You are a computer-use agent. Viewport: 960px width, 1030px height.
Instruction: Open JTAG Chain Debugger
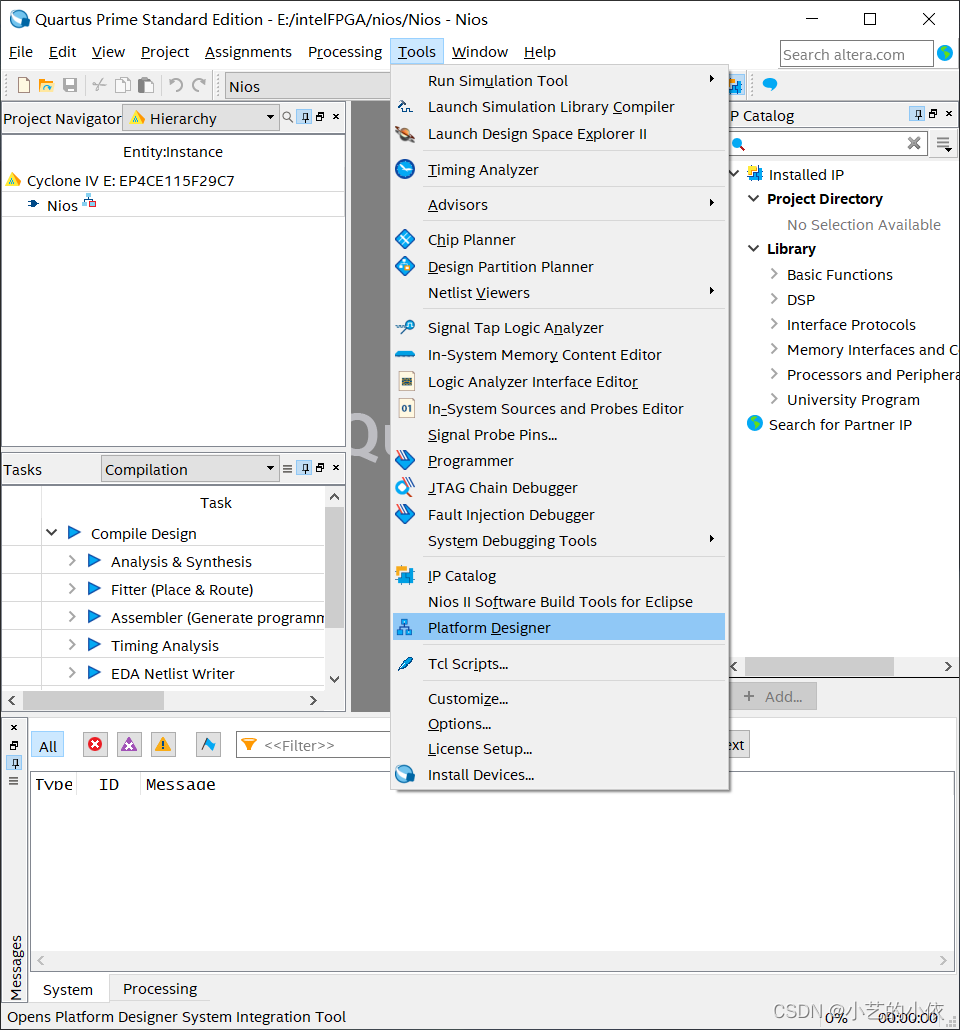(559, 488)
